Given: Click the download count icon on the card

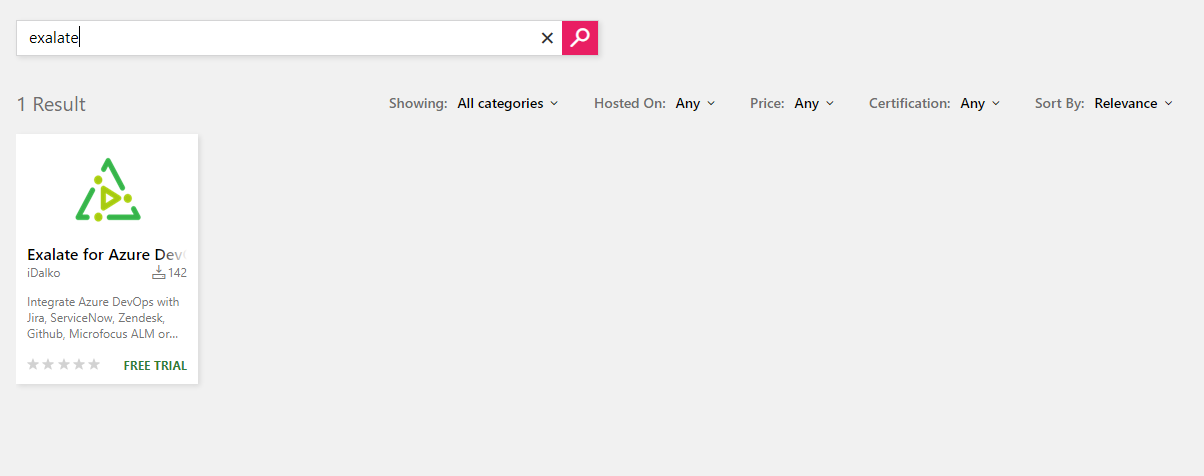Looking at the screenshot, I should [x=158, y=272].
